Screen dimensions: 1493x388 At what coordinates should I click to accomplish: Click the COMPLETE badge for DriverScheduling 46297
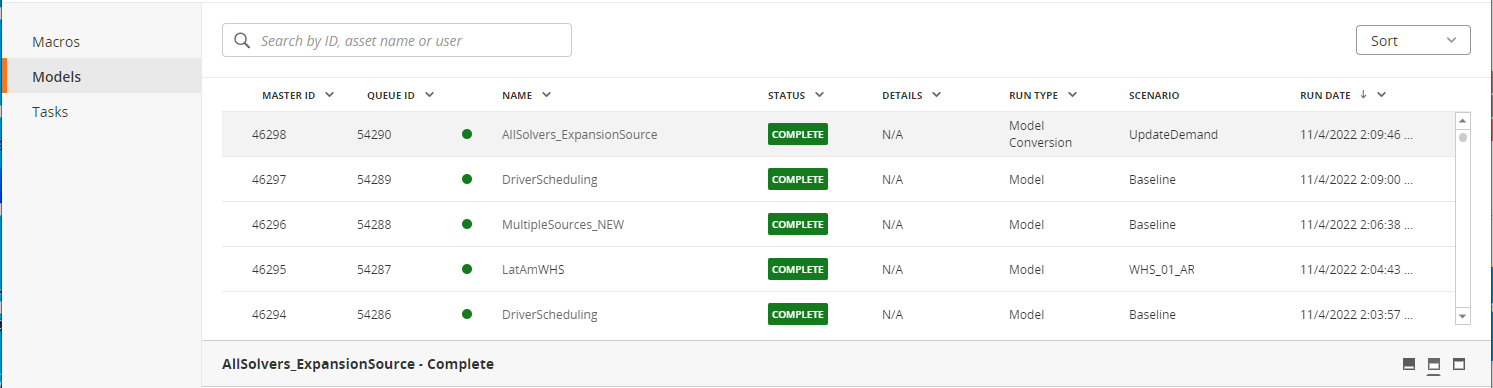tap(798, 180)
